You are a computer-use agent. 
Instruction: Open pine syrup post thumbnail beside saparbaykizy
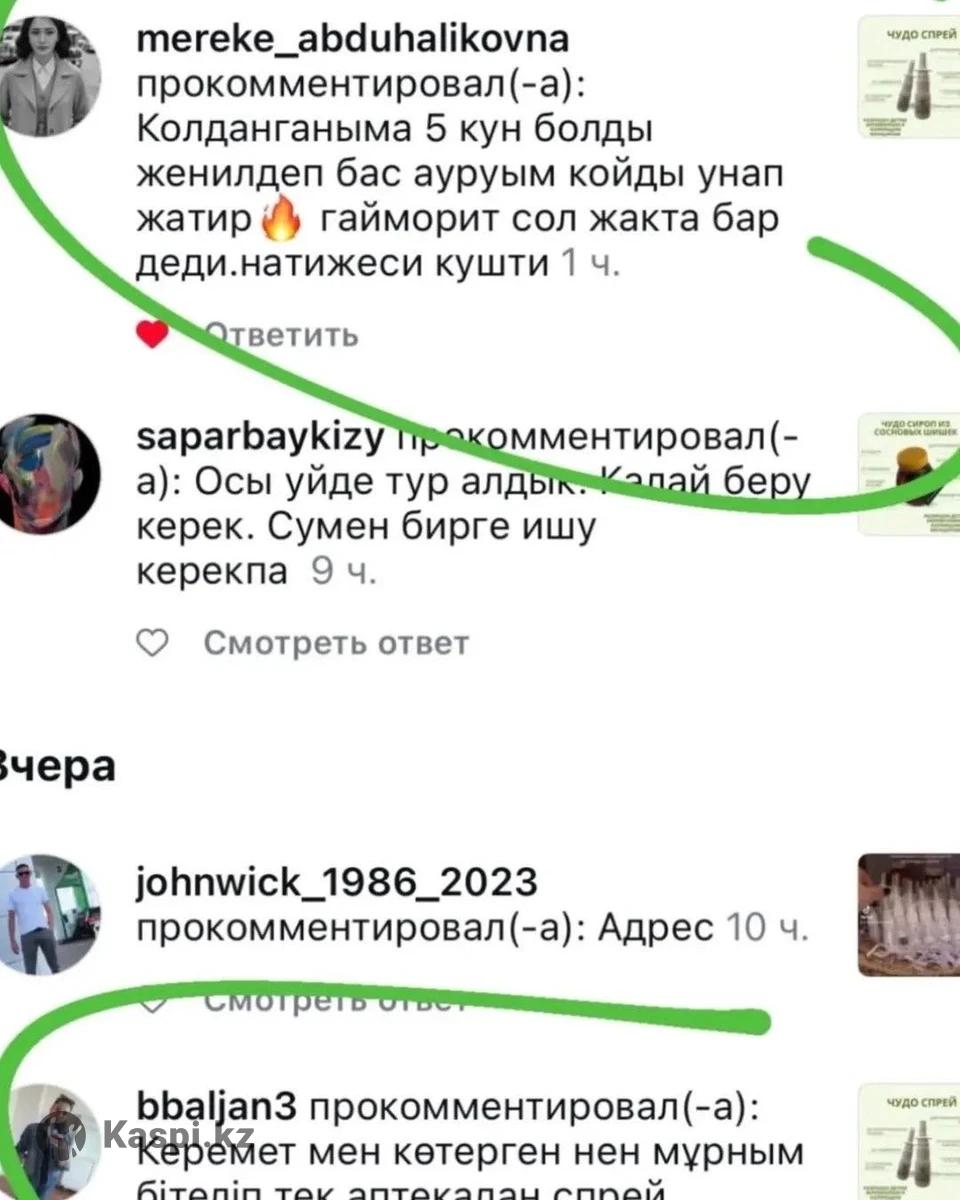909,475
